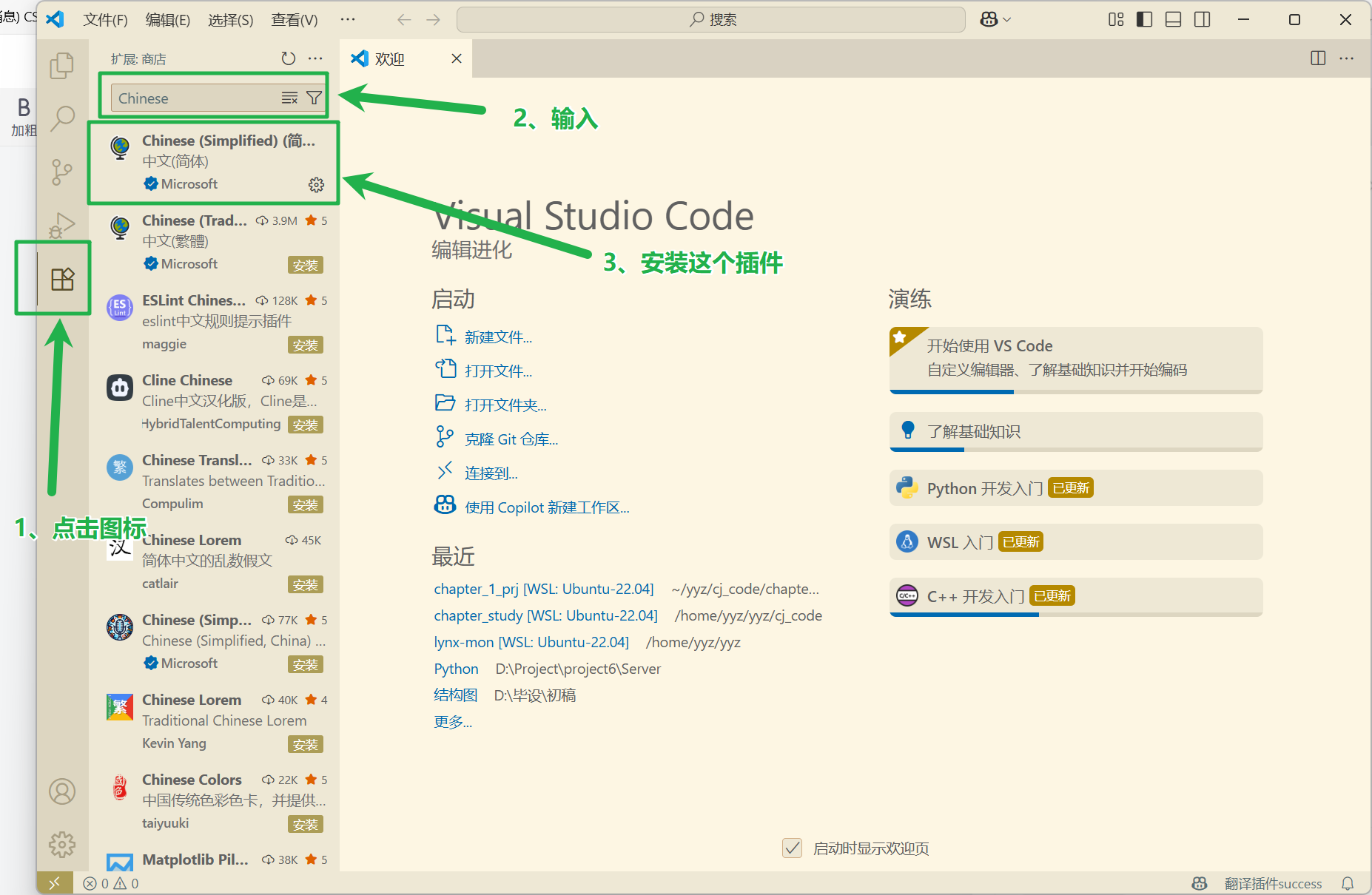
Task: Open the extensions filter funnel
Action: [x=314, y=98]
